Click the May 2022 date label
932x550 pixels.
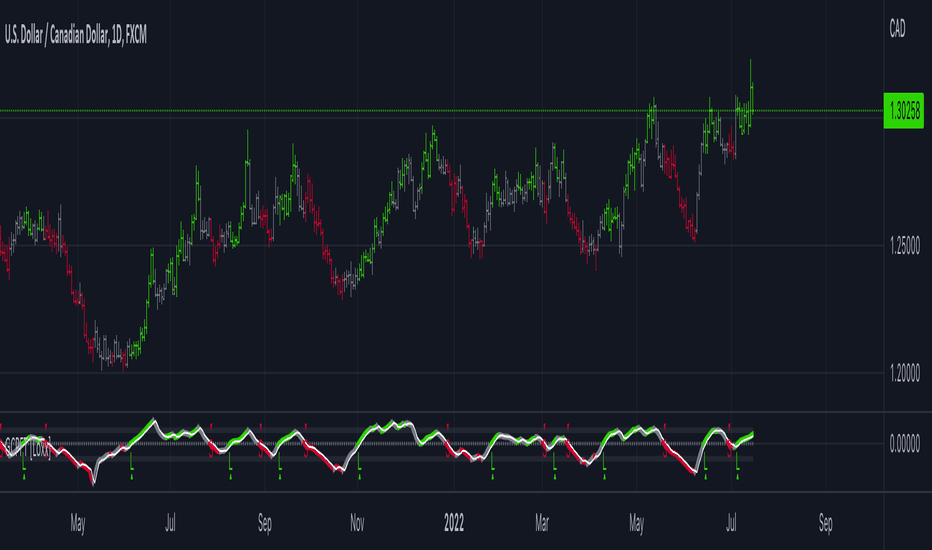636,523
